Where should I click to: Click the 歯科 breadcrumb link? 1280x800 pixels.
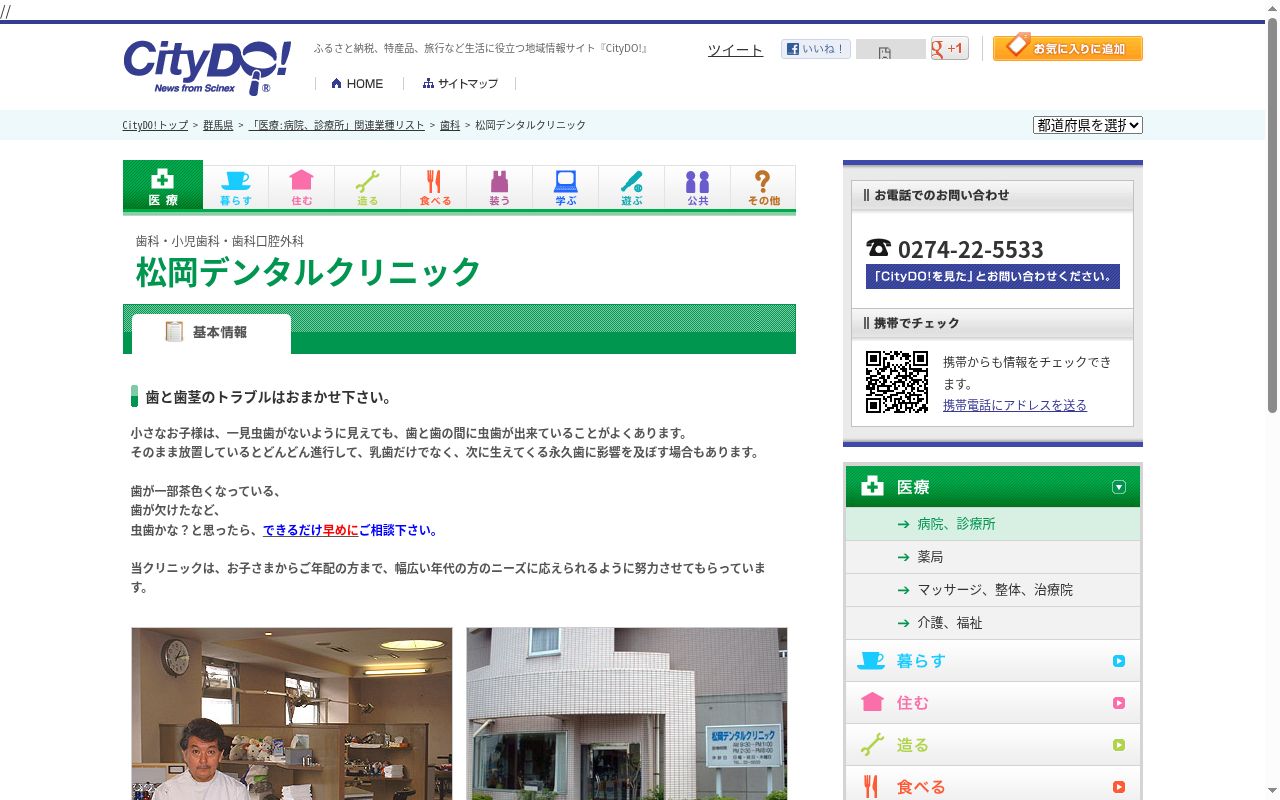[450, 125]
